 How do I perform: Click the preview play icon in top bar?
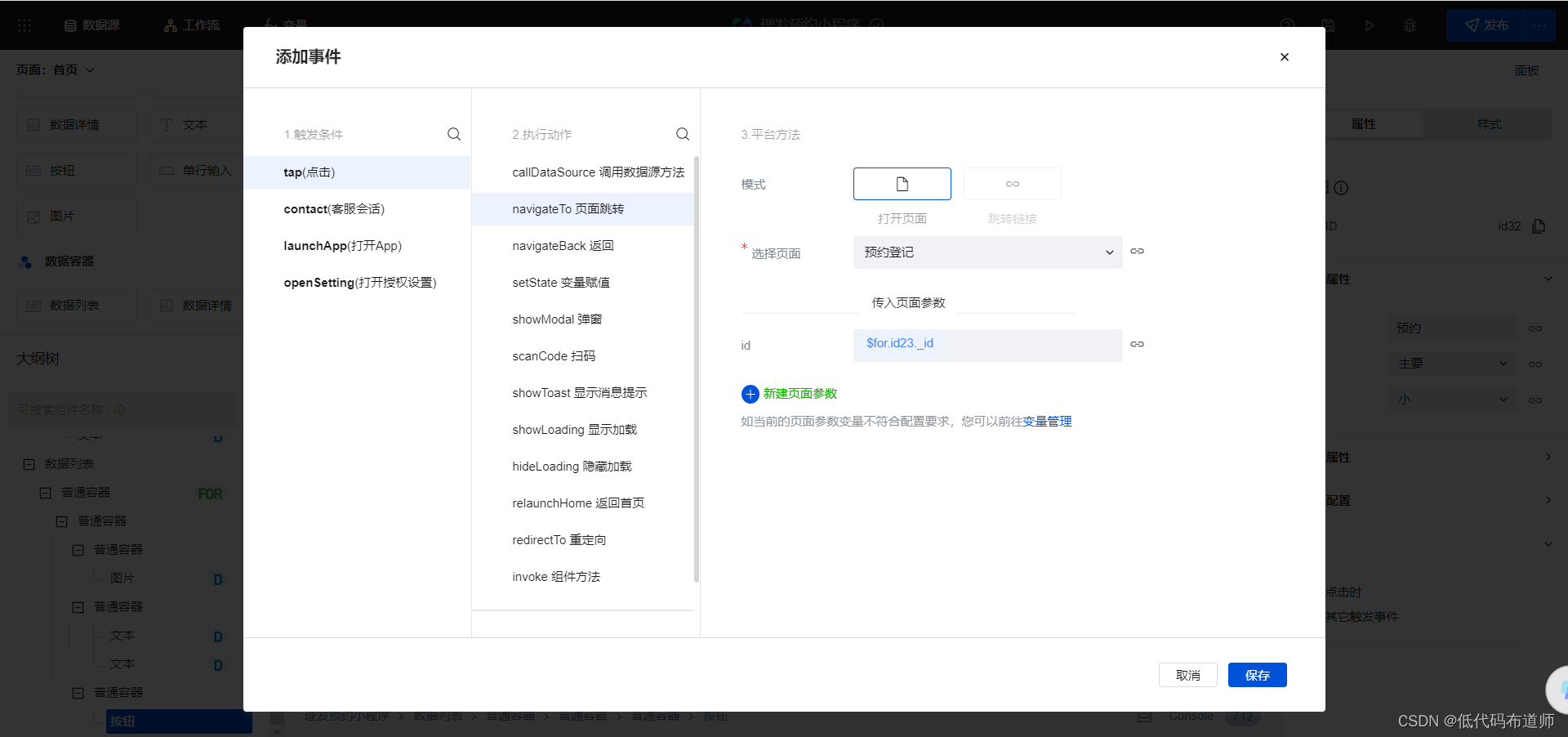1370,25
